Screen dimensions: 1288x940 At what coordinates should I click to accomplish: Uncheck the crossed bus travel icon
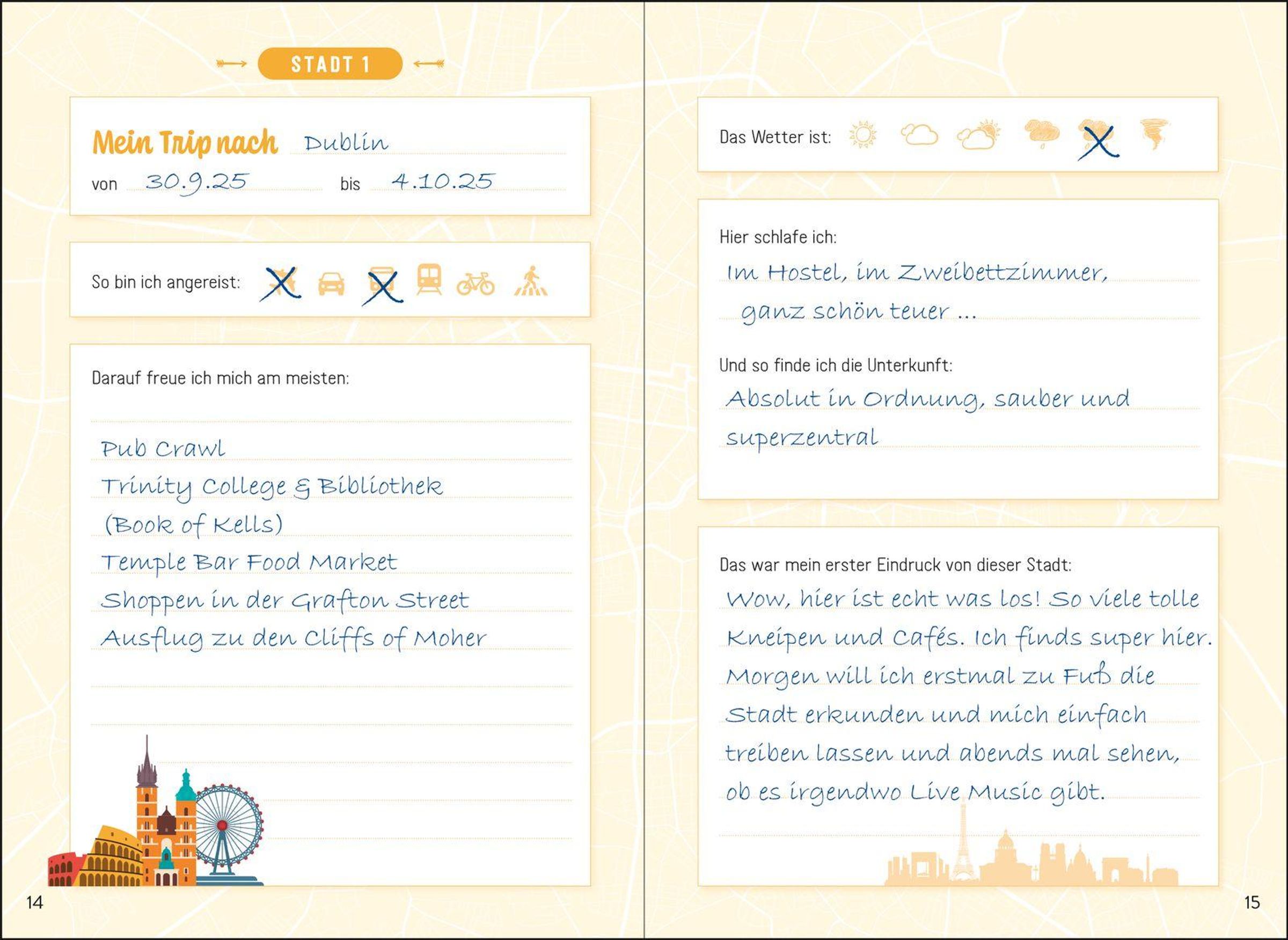382,284
